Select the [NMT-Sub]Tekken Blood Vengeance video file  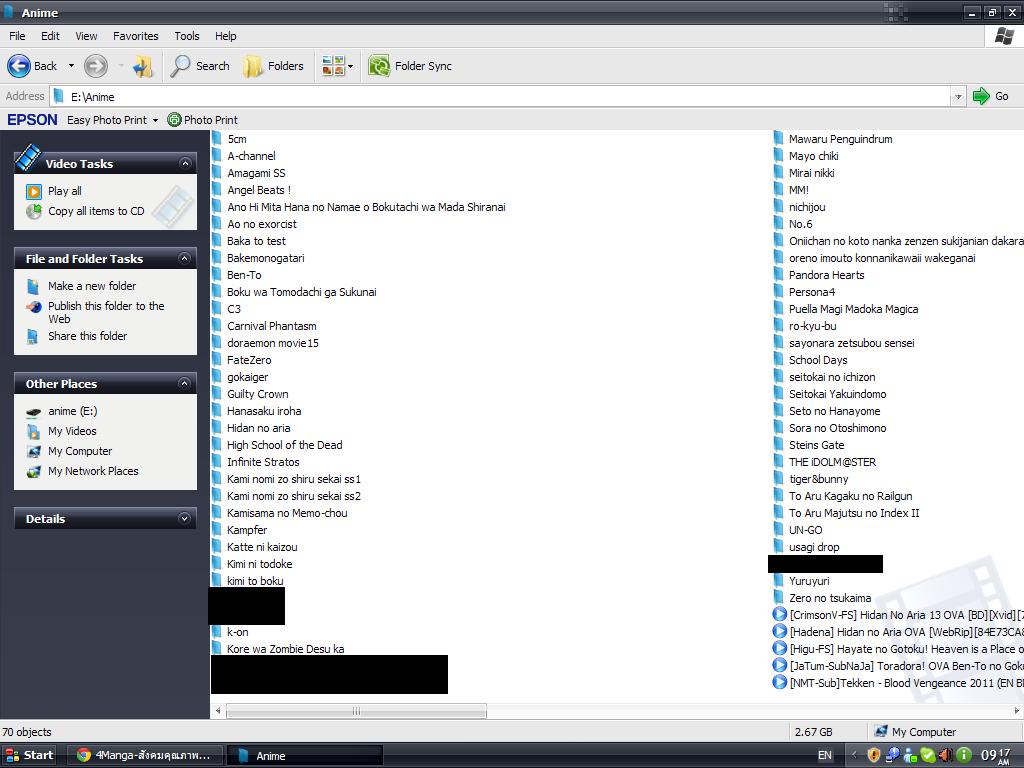(x=898, y=682)
